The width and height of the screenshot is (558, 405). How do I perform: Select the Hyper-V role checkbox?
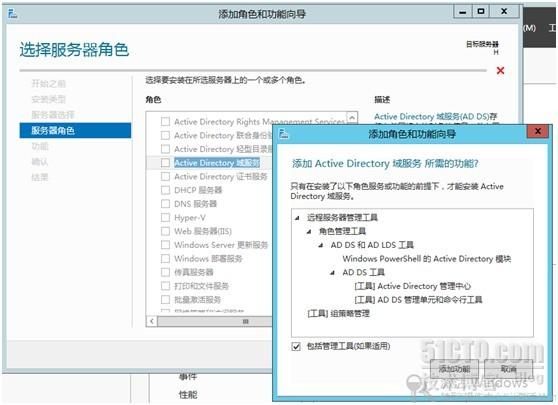tap(165, 217)
